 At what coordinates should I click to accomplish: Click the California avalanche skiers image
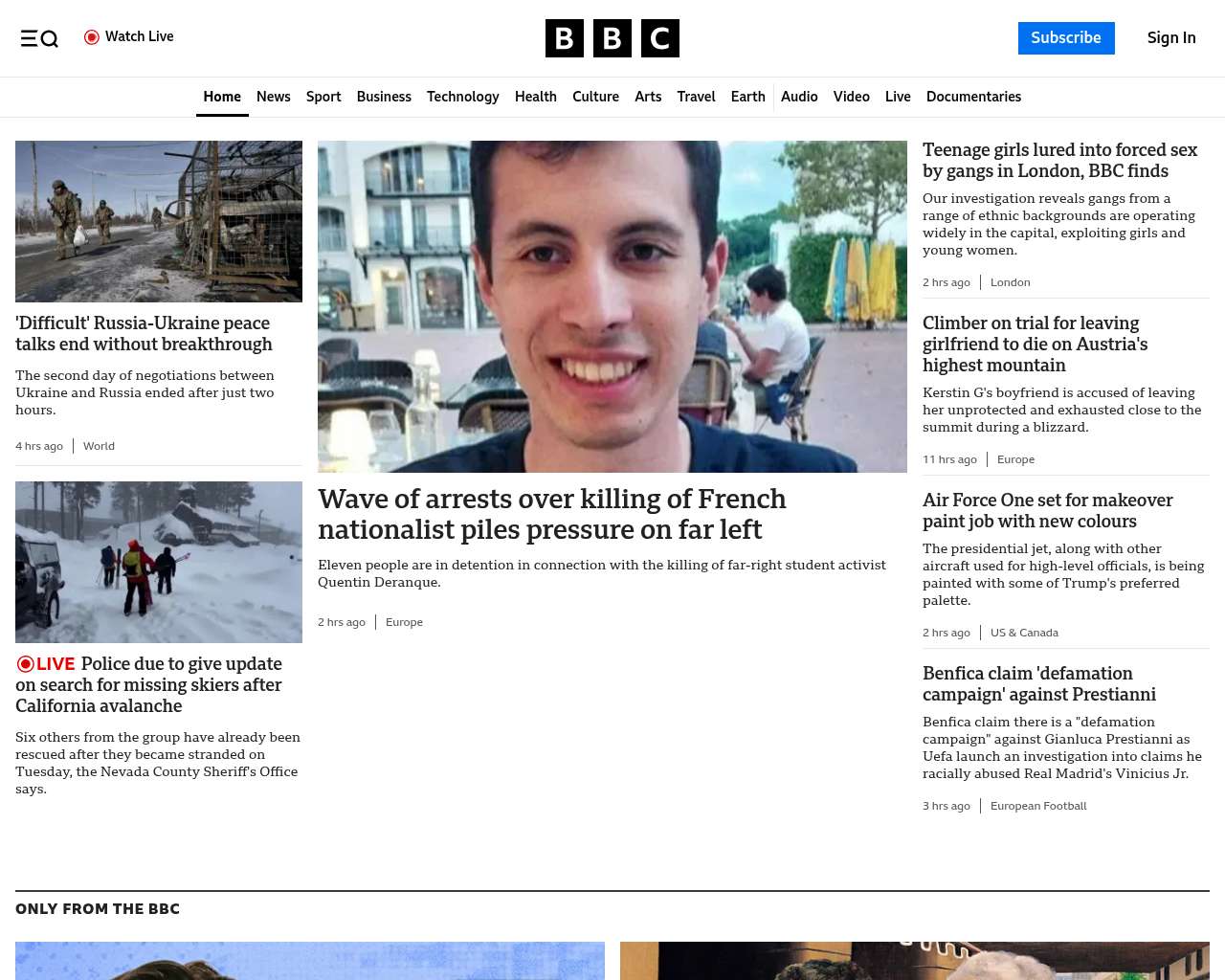pos(159,562)
